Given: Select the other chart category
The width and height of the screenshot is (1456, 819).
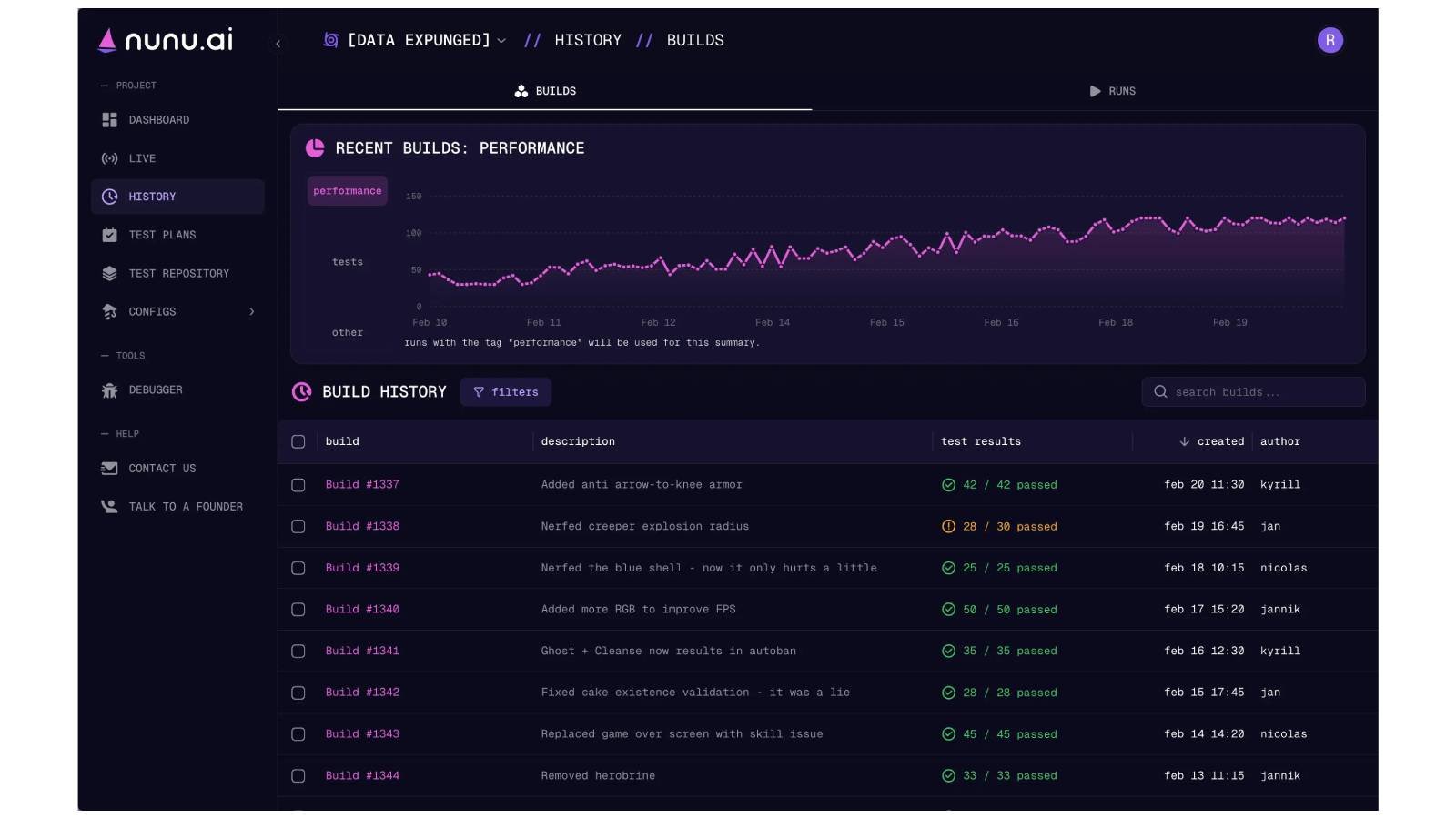Looking at the screenshot, I should point(348,333).
